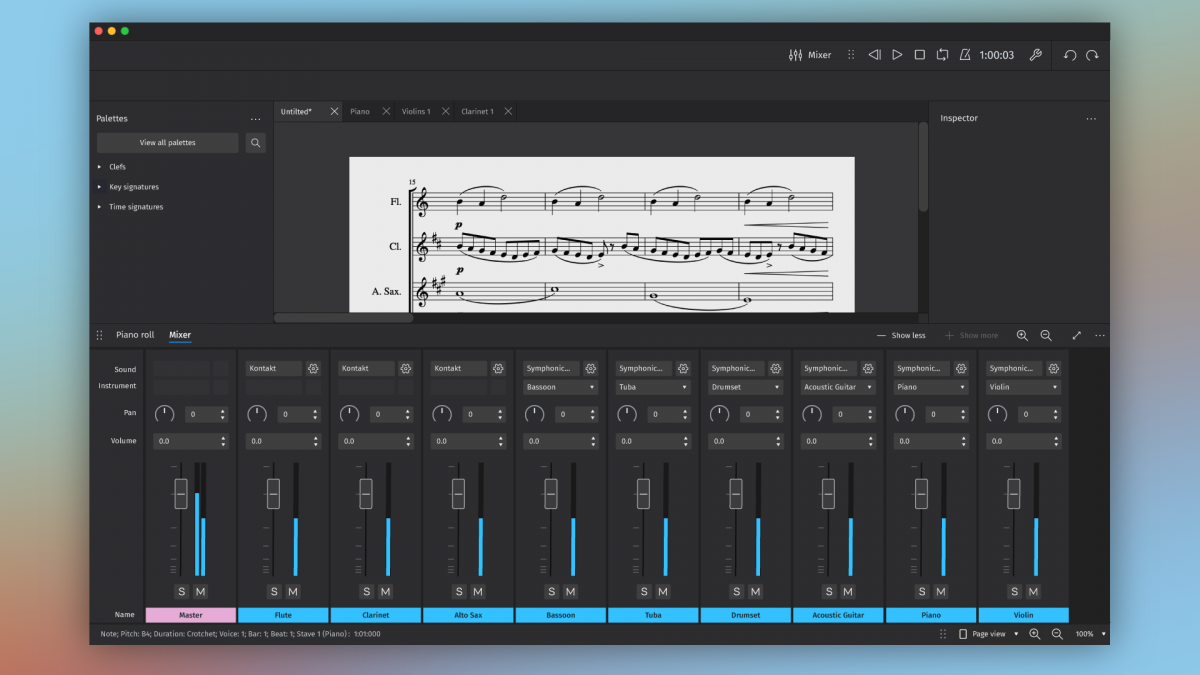
Task: Click the Tuba volume fader handle
Action: [x=643, y=493]
